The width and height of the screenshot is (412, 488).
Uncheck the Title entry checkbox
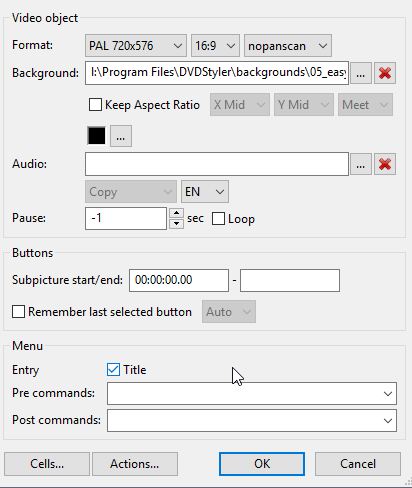[113, 370]
